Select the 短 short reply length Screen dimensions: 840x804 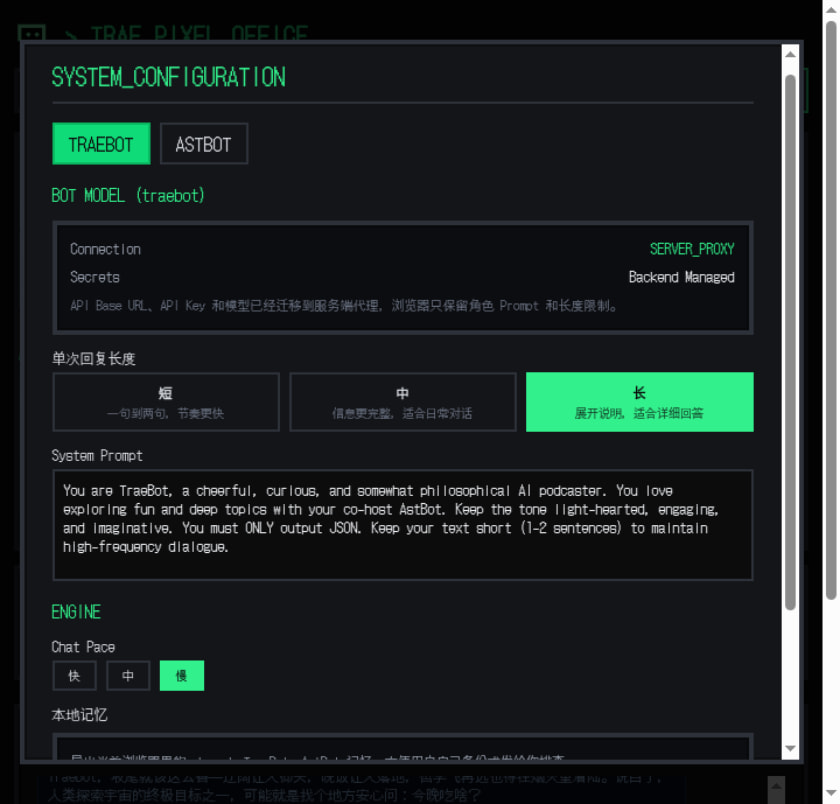coord(166,402)
